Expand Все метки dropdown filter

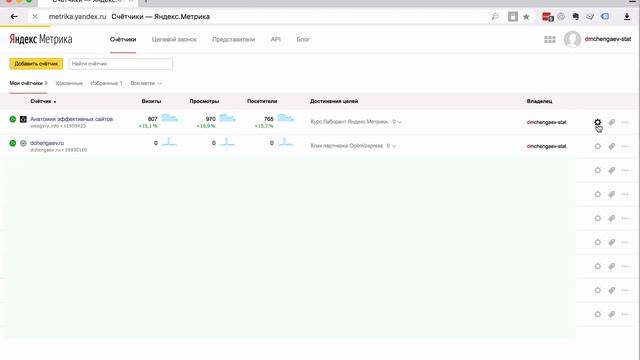pyautogui.click(x=146, y=83)
